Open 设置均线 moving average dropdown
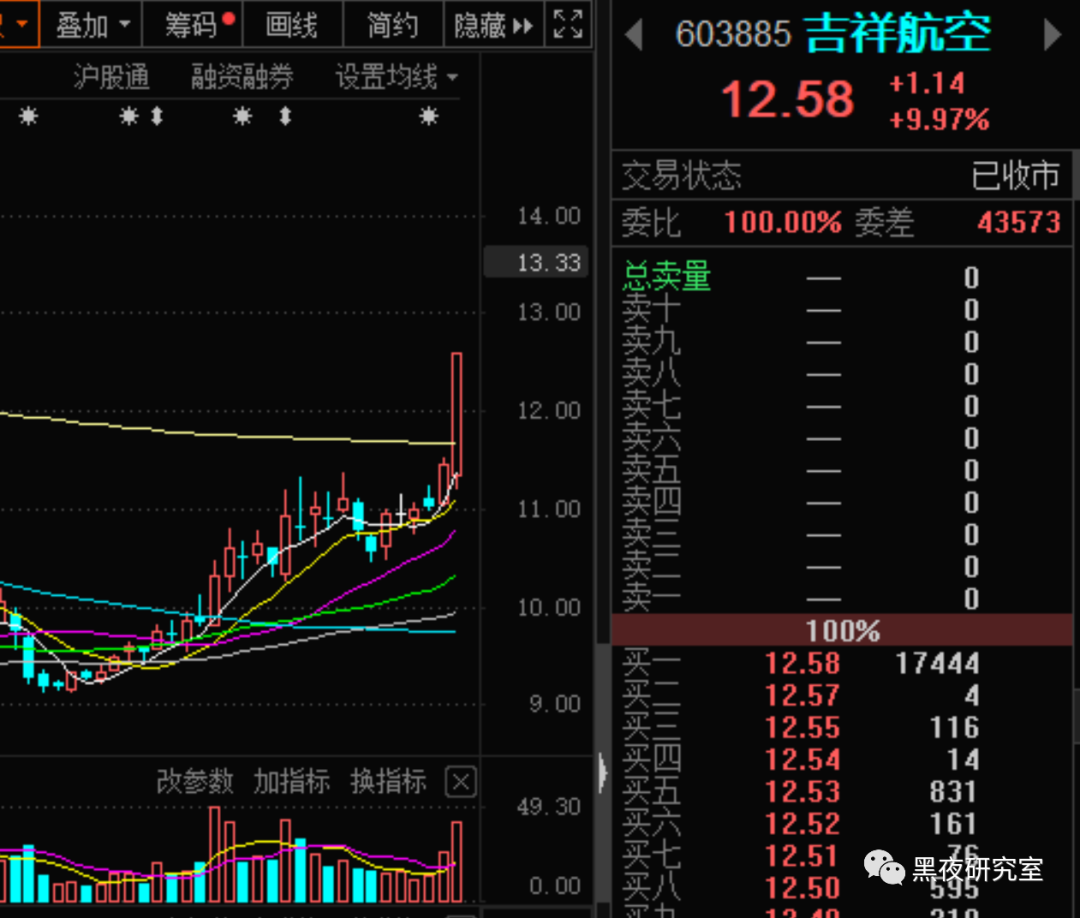Viewport: 1080px width, 918px height. (396, 77)
